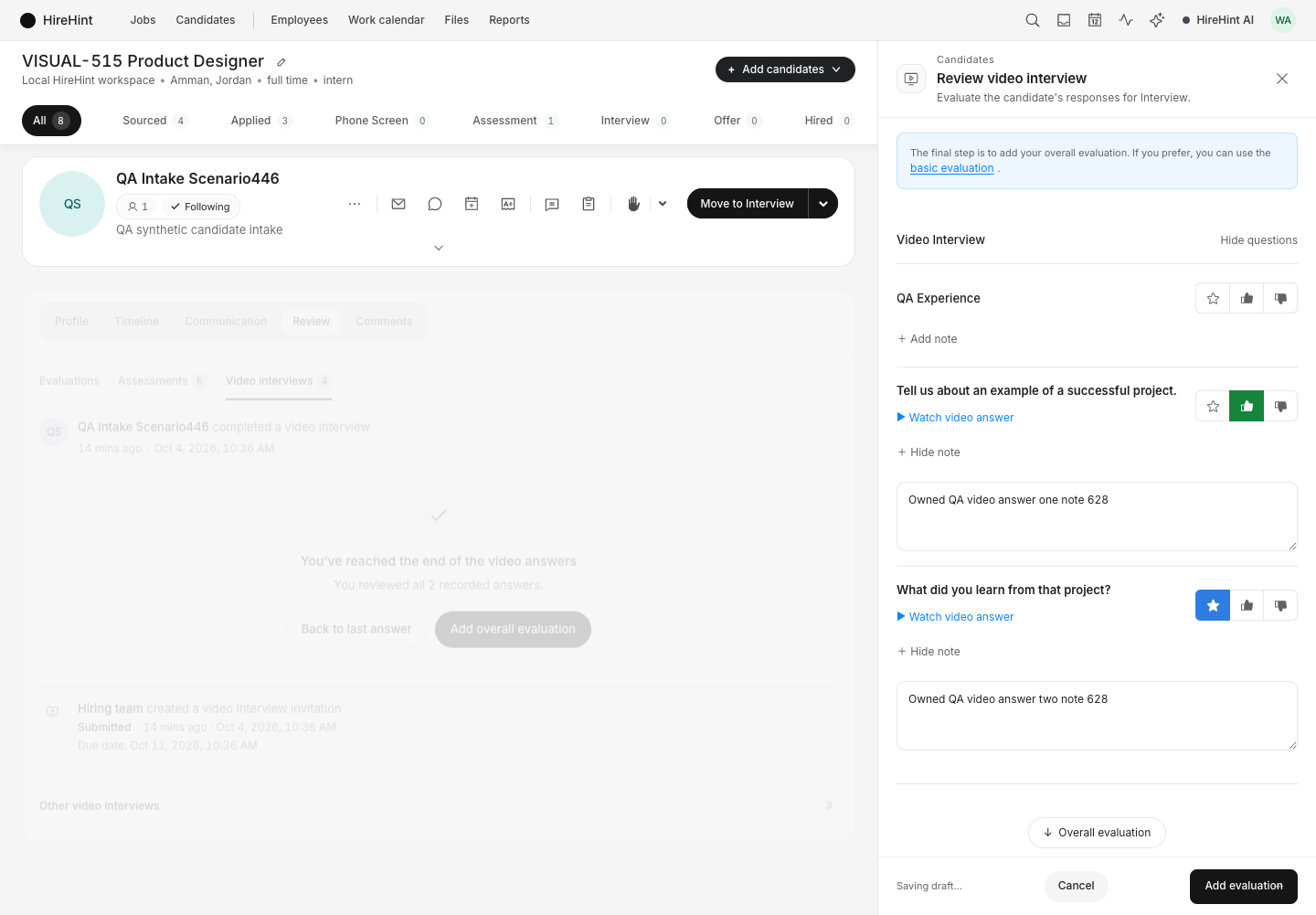Open the Candidates menu

(206, 20)
